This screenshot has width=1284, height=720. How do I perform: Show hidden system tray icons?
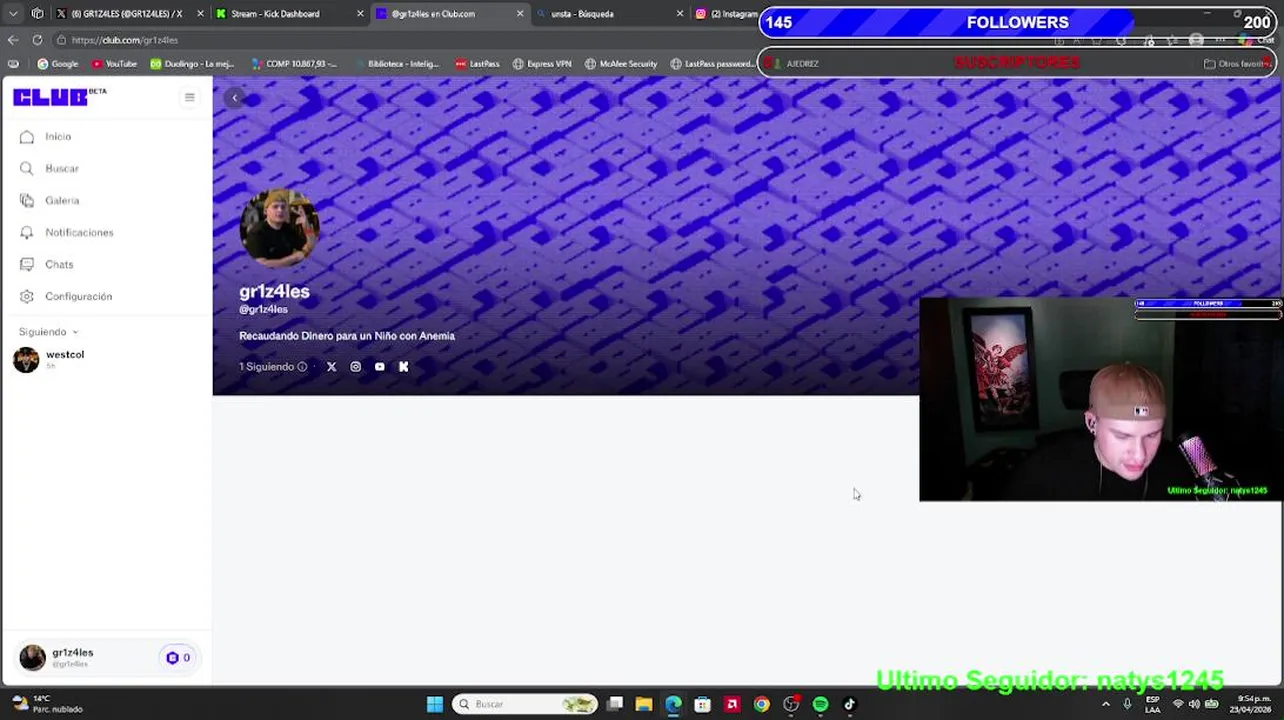(1105, 704)
